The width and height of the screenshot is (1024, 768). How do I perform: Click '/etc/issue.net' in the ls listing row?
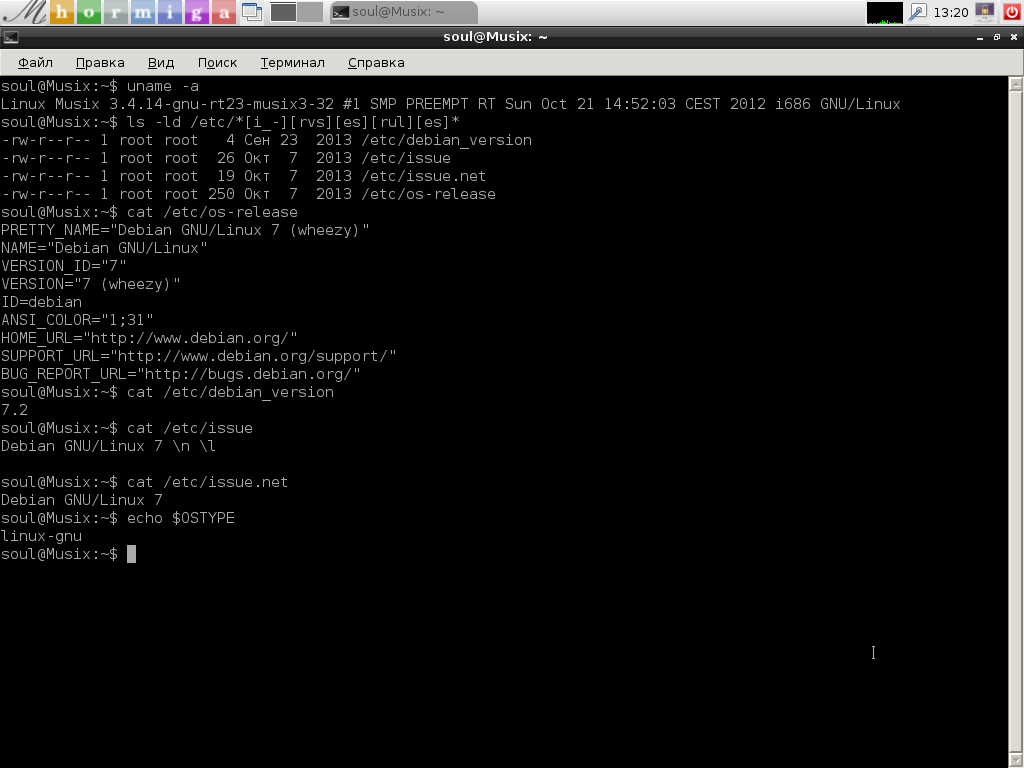click(423, 176)
